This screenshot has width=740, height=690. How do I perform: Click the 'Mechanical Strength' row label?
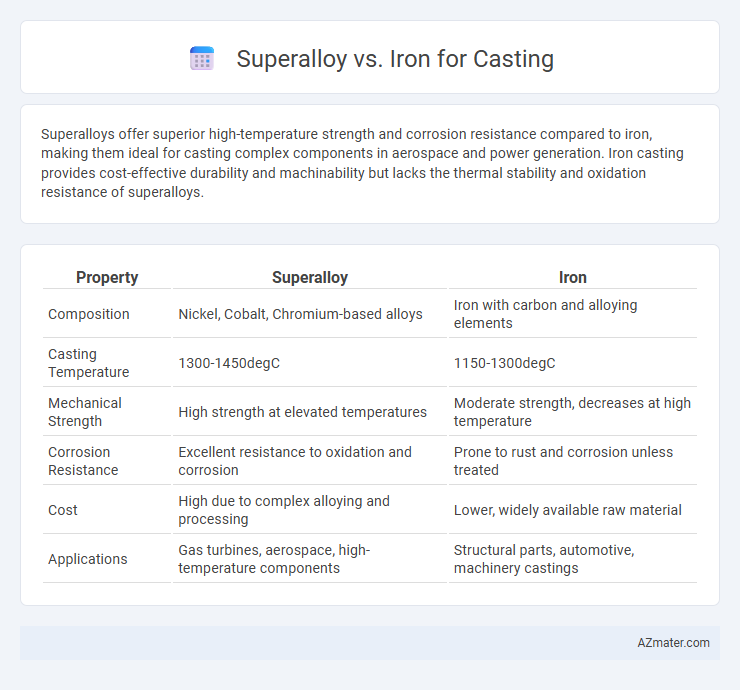[85, 412]
